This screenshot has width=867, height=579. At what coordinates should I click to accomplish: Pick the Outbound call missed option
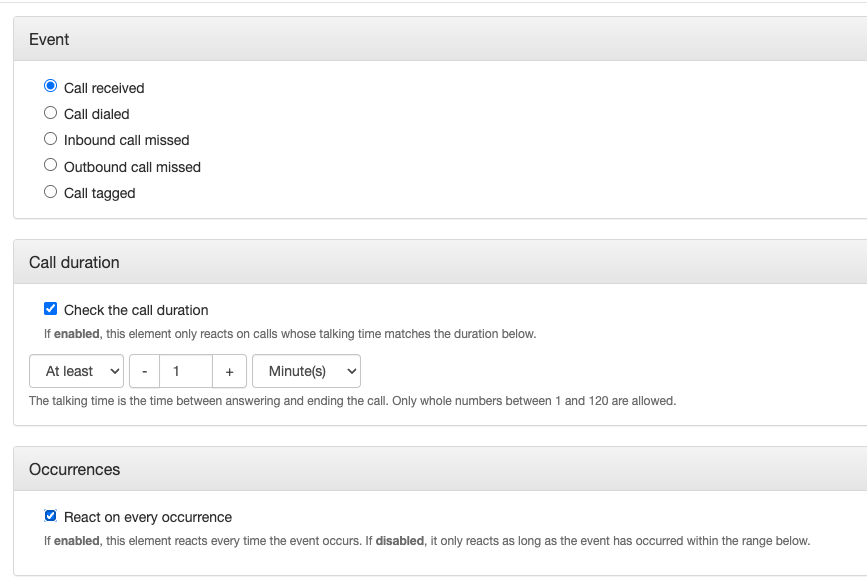[50, 165]
